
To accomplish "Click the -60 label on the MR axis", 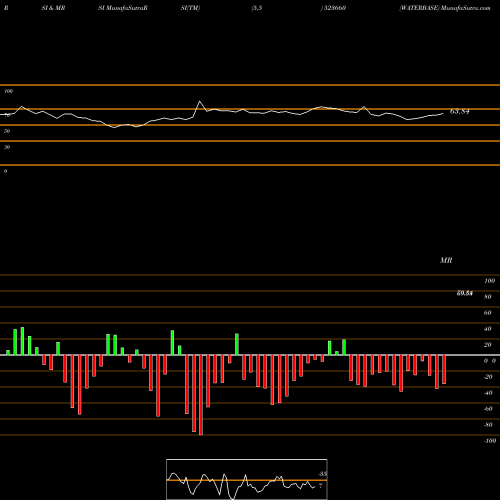I will click(488, 409).
